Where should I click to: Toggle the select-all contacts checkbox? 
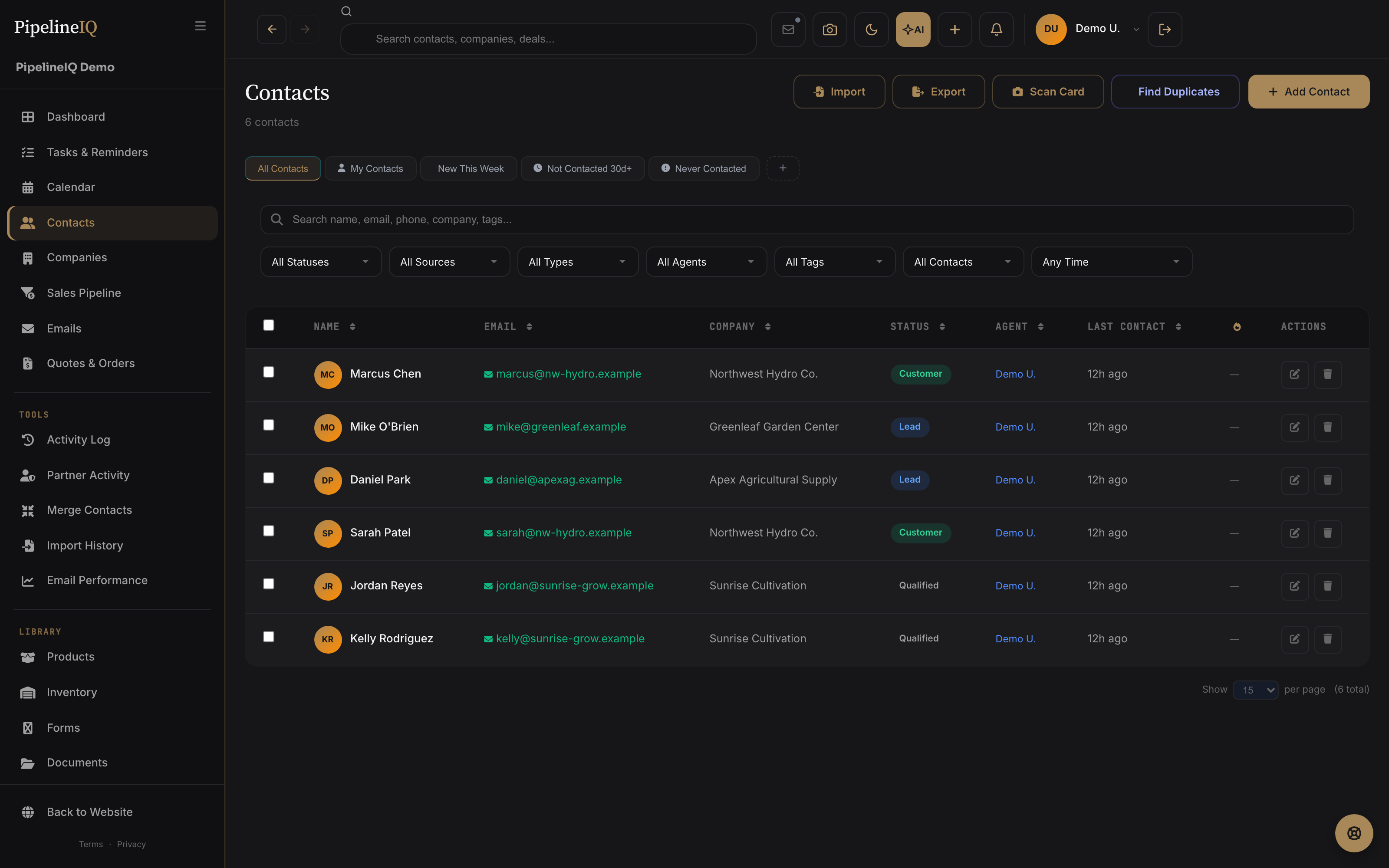pyautogui.click(x=269, y=325)
